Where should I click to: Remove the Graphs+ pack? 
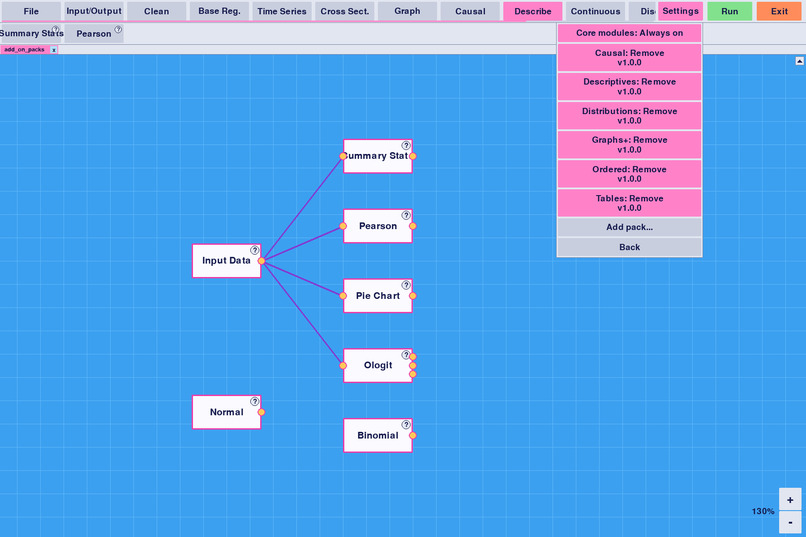pos(629,144)
